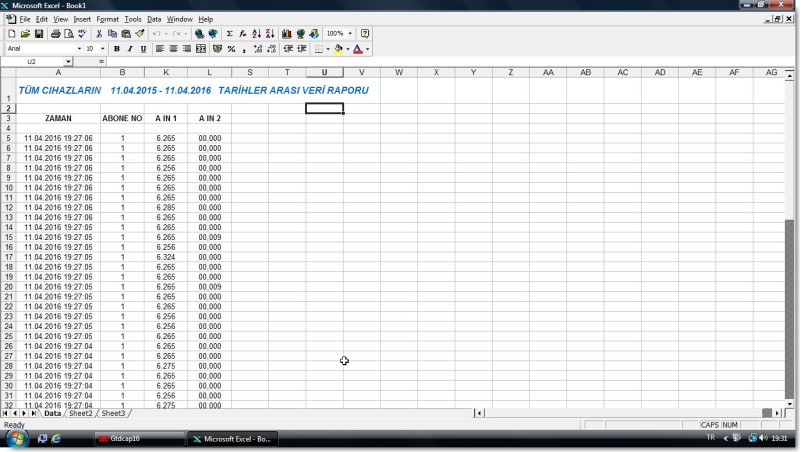Select column K header
The width and height of the screenshot is (800, 452).
click(x=166, y=72)
